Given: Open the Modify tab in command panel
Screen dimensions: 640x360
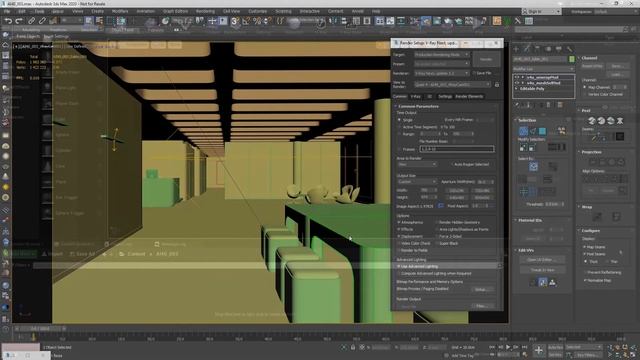Looking at the screenshot, I should coord(527,49).
